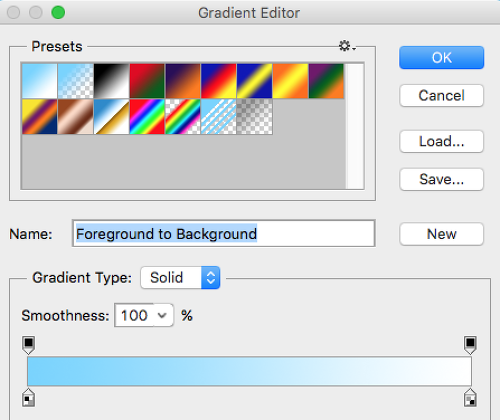The height and width of the screenshot is (420, 500).
Task: Choose the Copper gradient preset
Action: coord(76,117)
